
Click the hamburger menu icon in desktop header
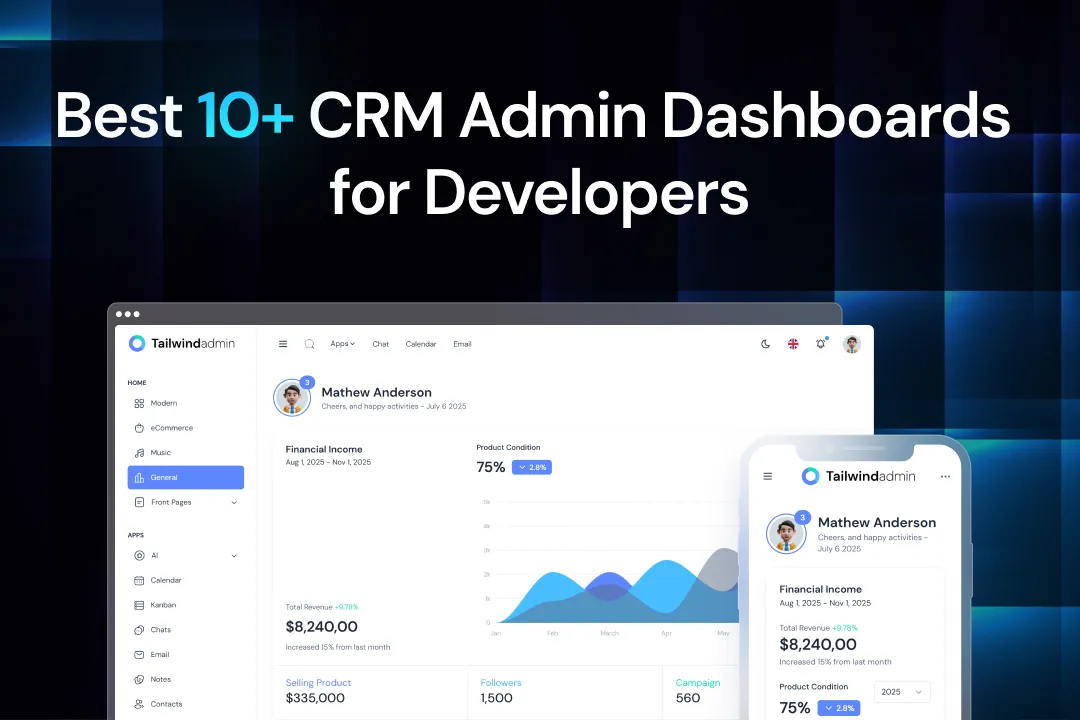[283, 344]
